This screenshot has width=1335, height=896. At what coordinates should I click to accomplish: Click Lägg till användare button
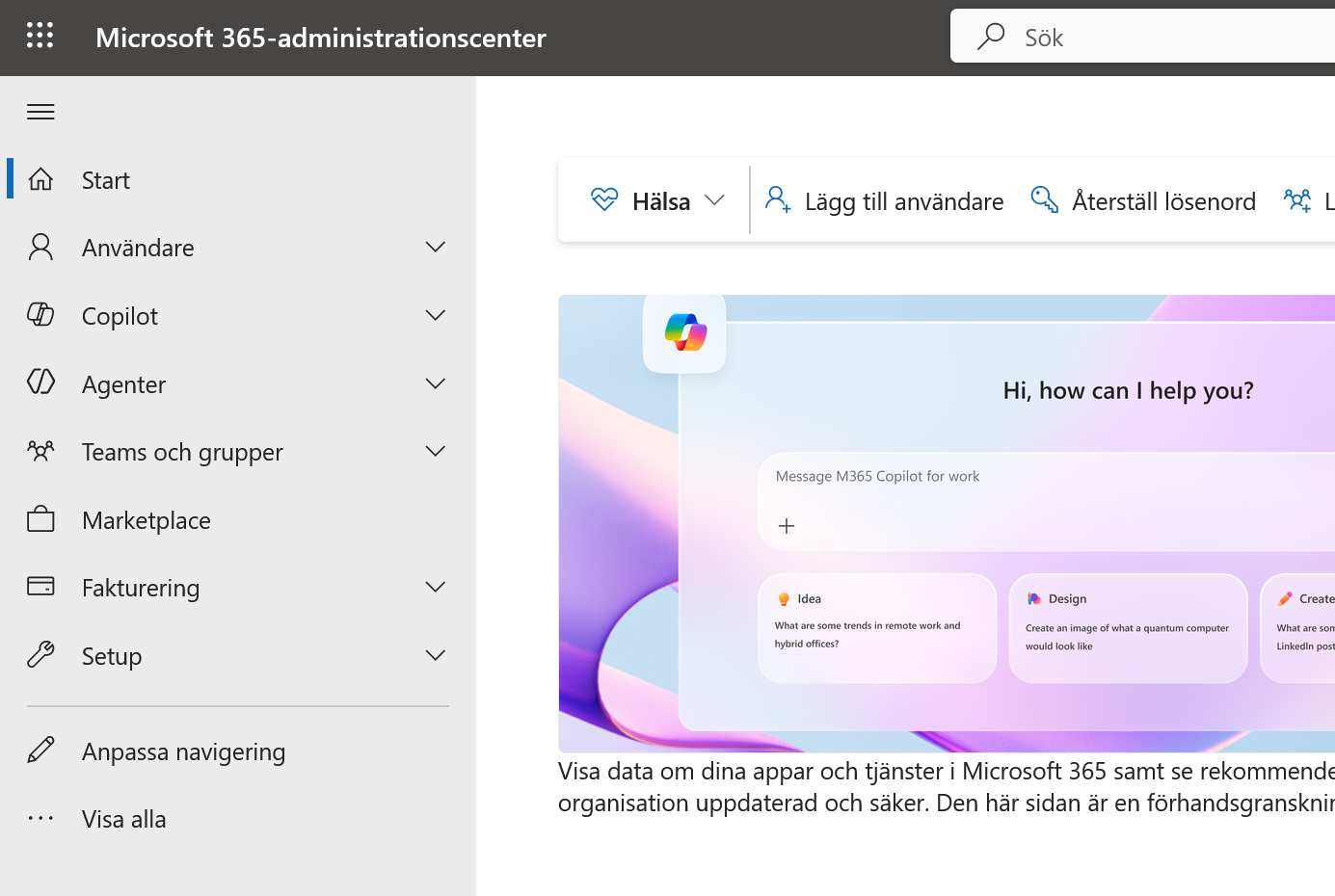click(x=884, y=200)
